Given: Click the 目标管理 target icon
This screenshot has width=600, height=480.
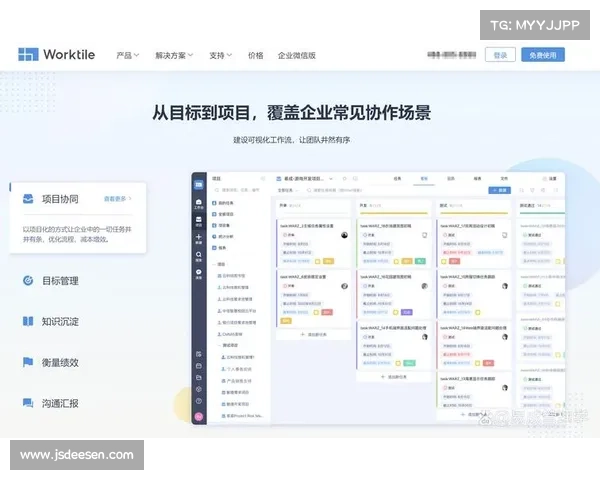Looking at the screenshot, I should (x=28, y=281).
